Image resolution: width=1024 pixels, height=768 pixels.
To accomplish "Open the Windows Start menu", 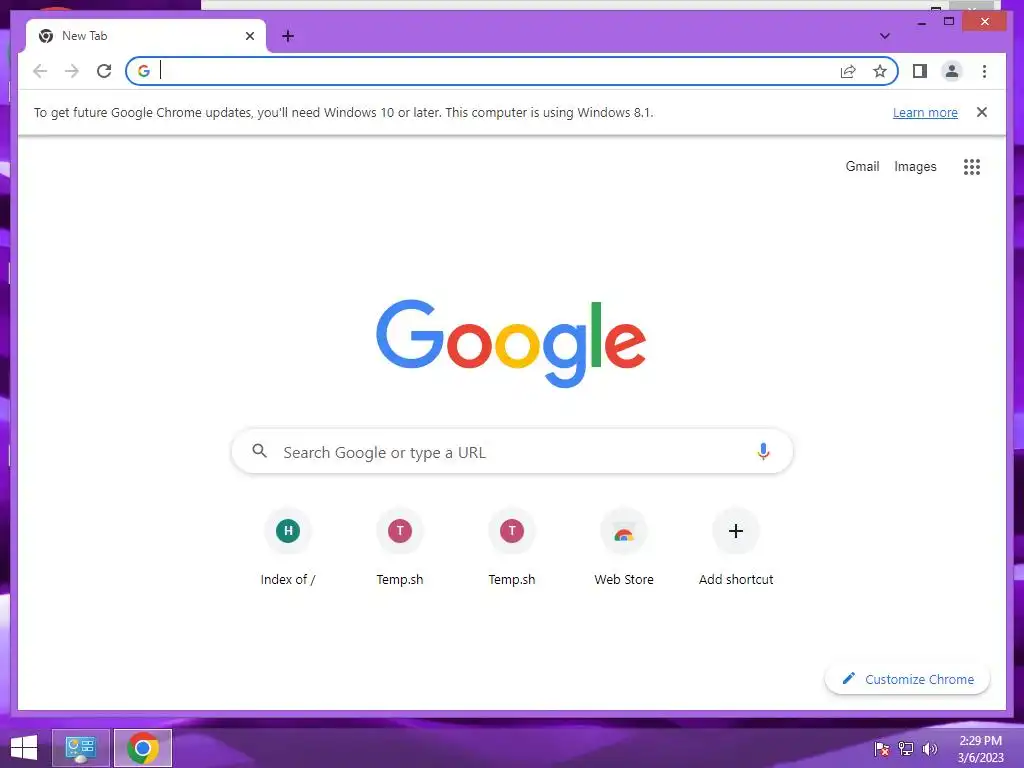I will [24, 748].
